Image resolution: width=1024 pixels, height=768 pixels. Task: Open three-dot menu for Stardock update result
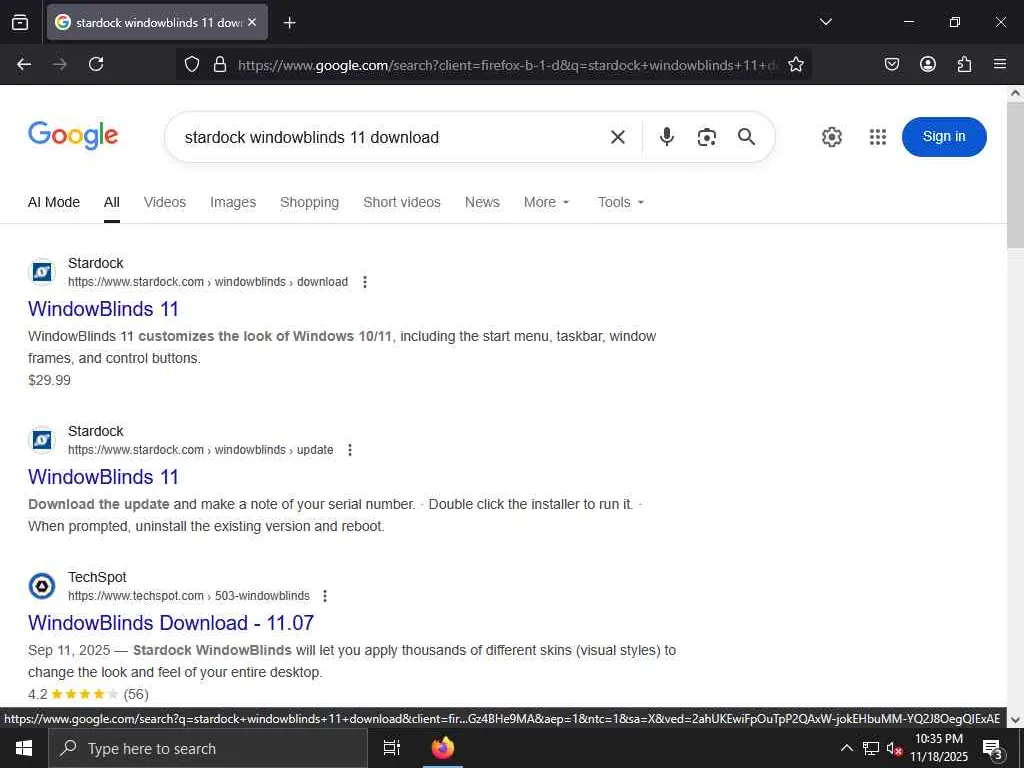click(x=350, y=450)
